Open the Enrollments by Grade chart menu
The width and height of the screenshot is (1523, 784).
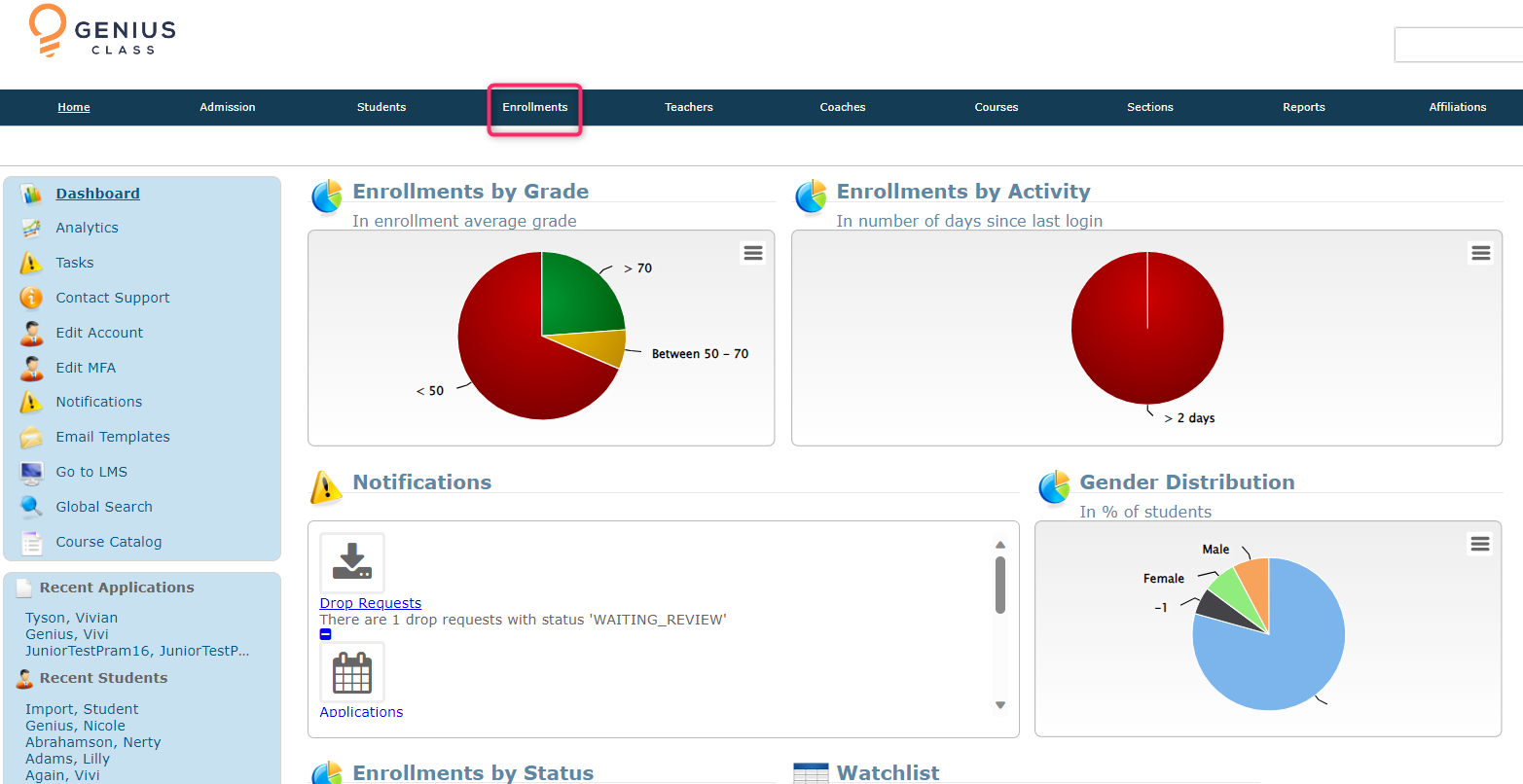coord(753,253)
